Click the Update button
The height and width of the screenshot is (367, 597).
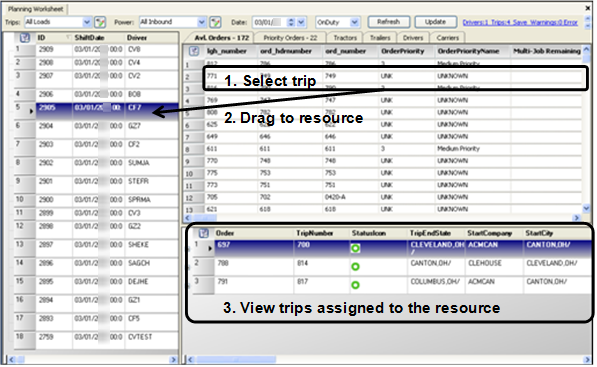pyautogui.click(x=436, y=22)
